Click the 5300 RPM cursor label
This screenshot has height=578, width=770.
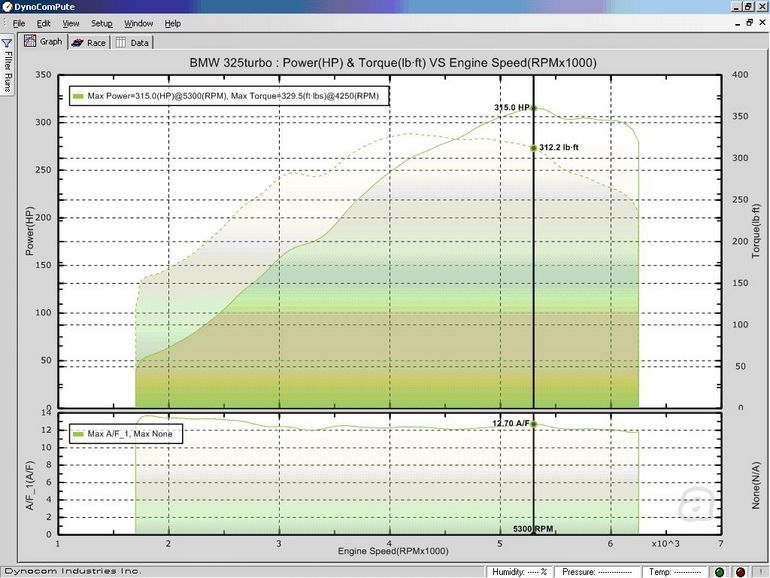[x=533, y=529]
